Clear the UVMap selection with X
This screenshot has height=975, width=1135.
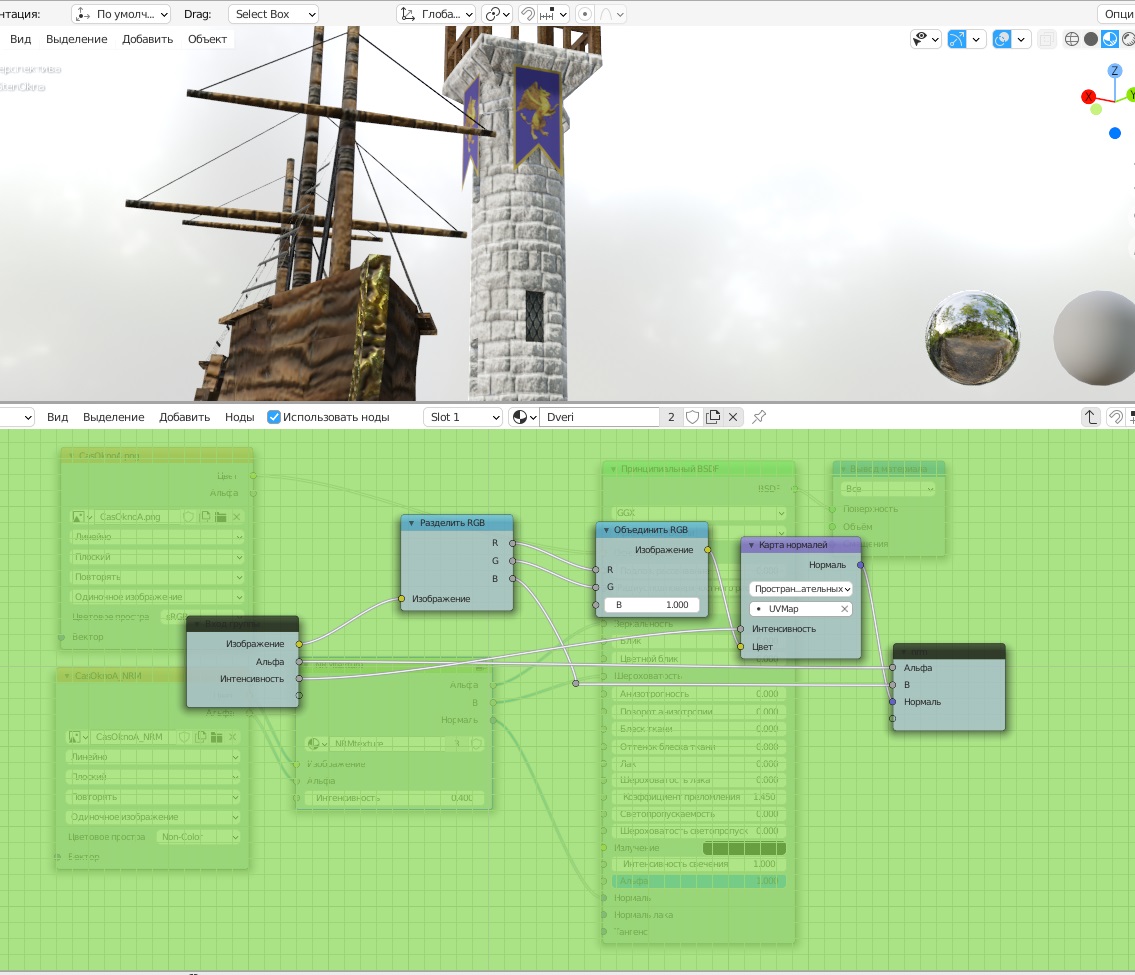[x=844, y=609]
